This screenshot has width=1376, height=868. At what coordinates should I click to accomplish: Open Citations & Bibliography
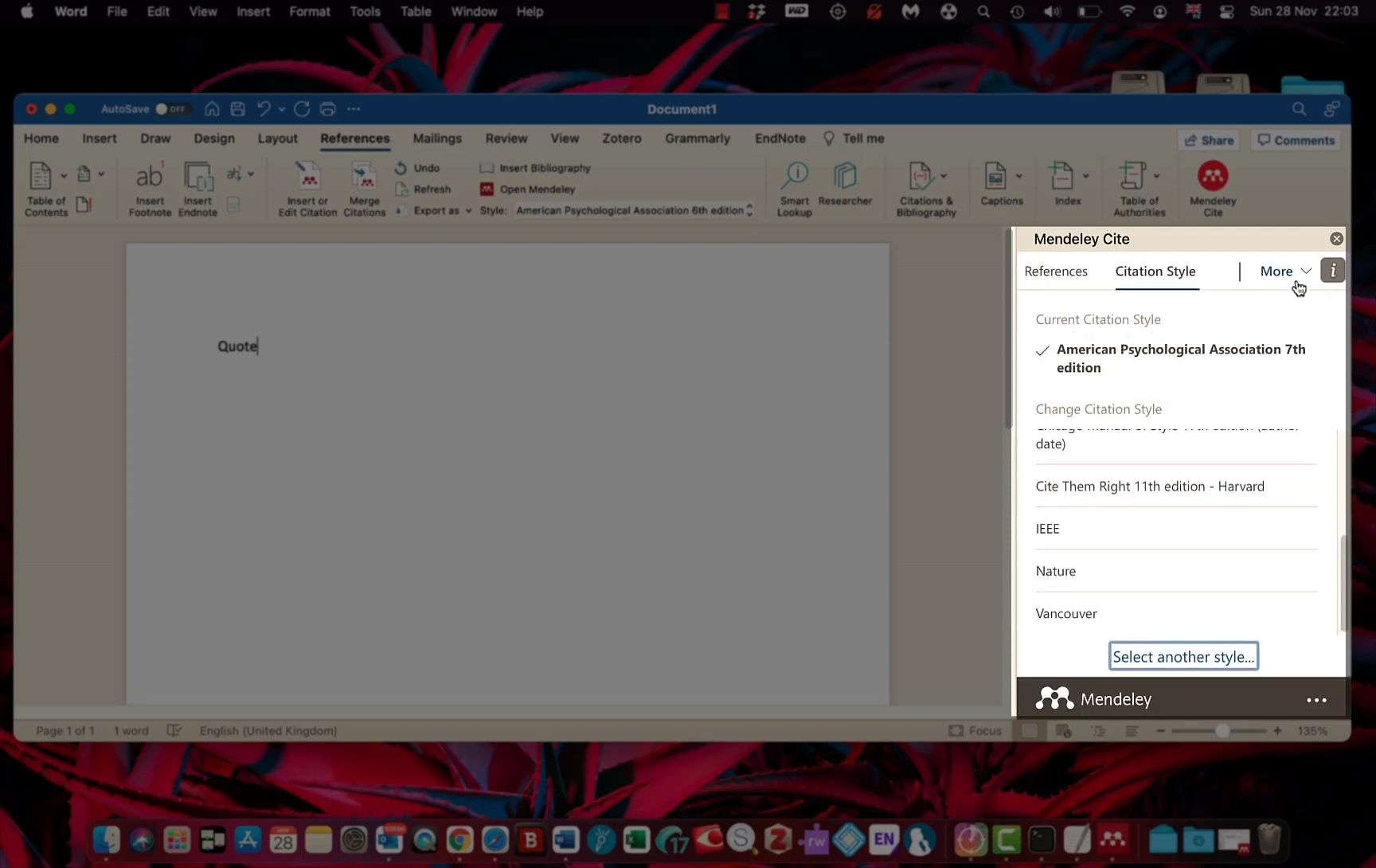925,189
